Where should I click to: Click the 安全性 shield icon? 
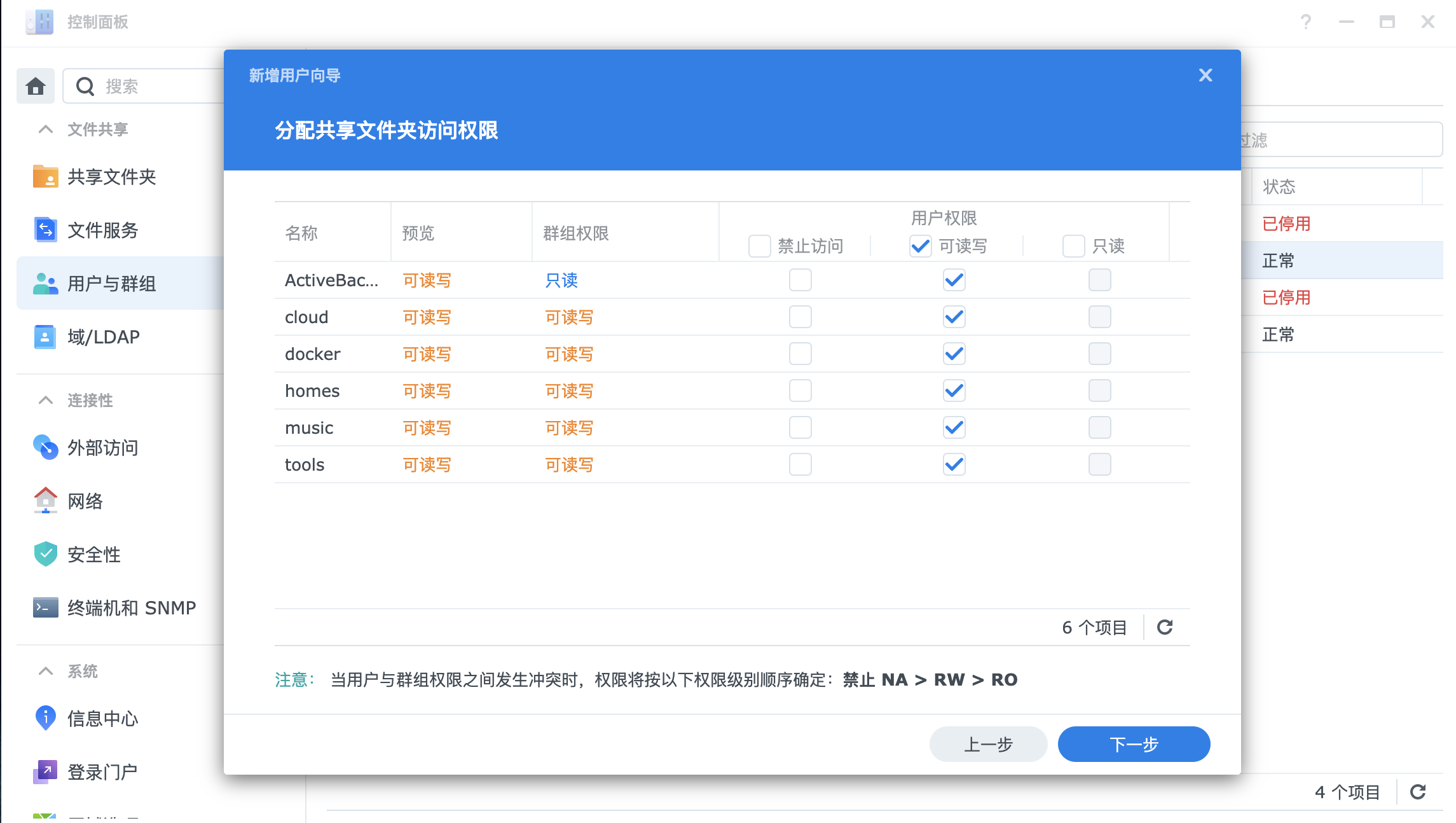click(45, 554)
